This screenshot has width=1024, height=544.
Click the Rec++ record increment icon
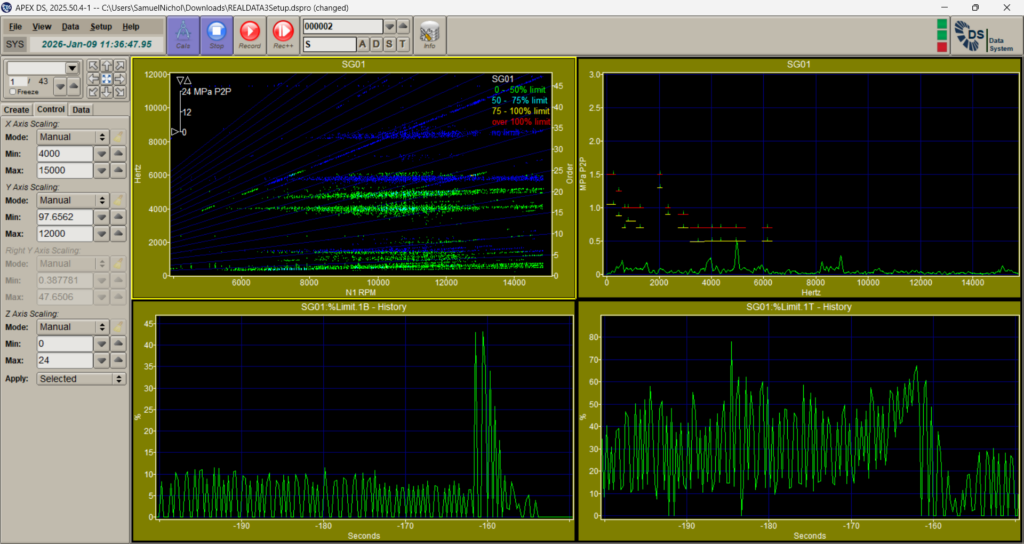pyautogui.click(x=283, y=35)
